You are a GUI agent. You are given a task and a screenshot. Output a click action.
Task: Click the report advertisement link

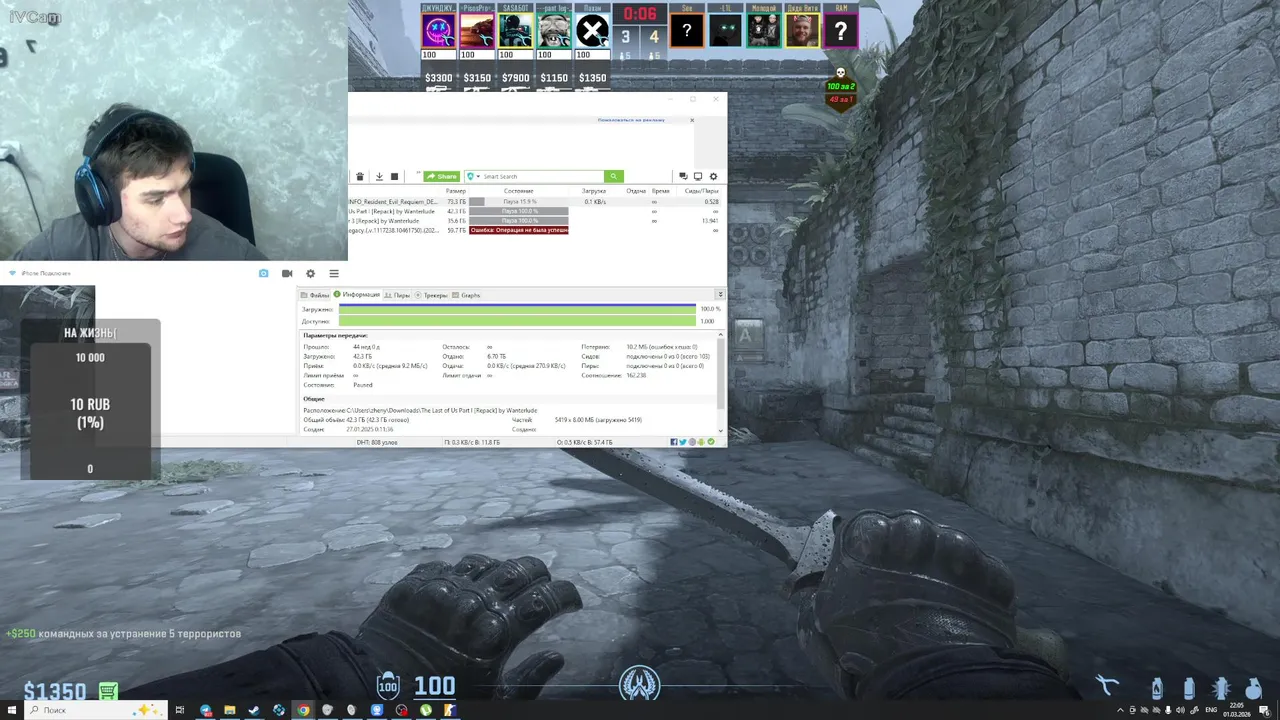pyautogui.click(x=631, y=119)
